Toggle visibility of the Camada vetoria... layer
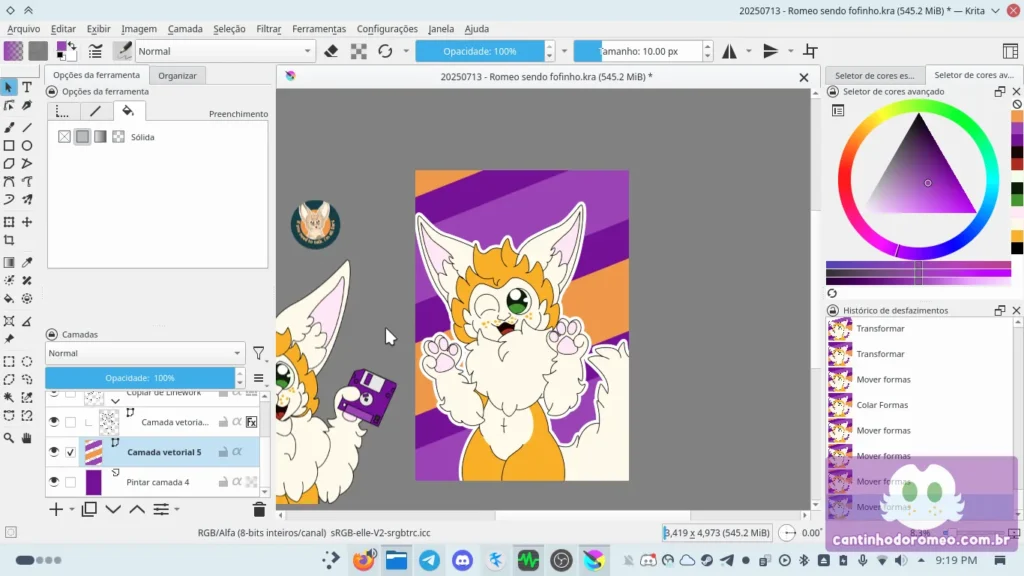The image size is (1024, 576). point(54,422)
